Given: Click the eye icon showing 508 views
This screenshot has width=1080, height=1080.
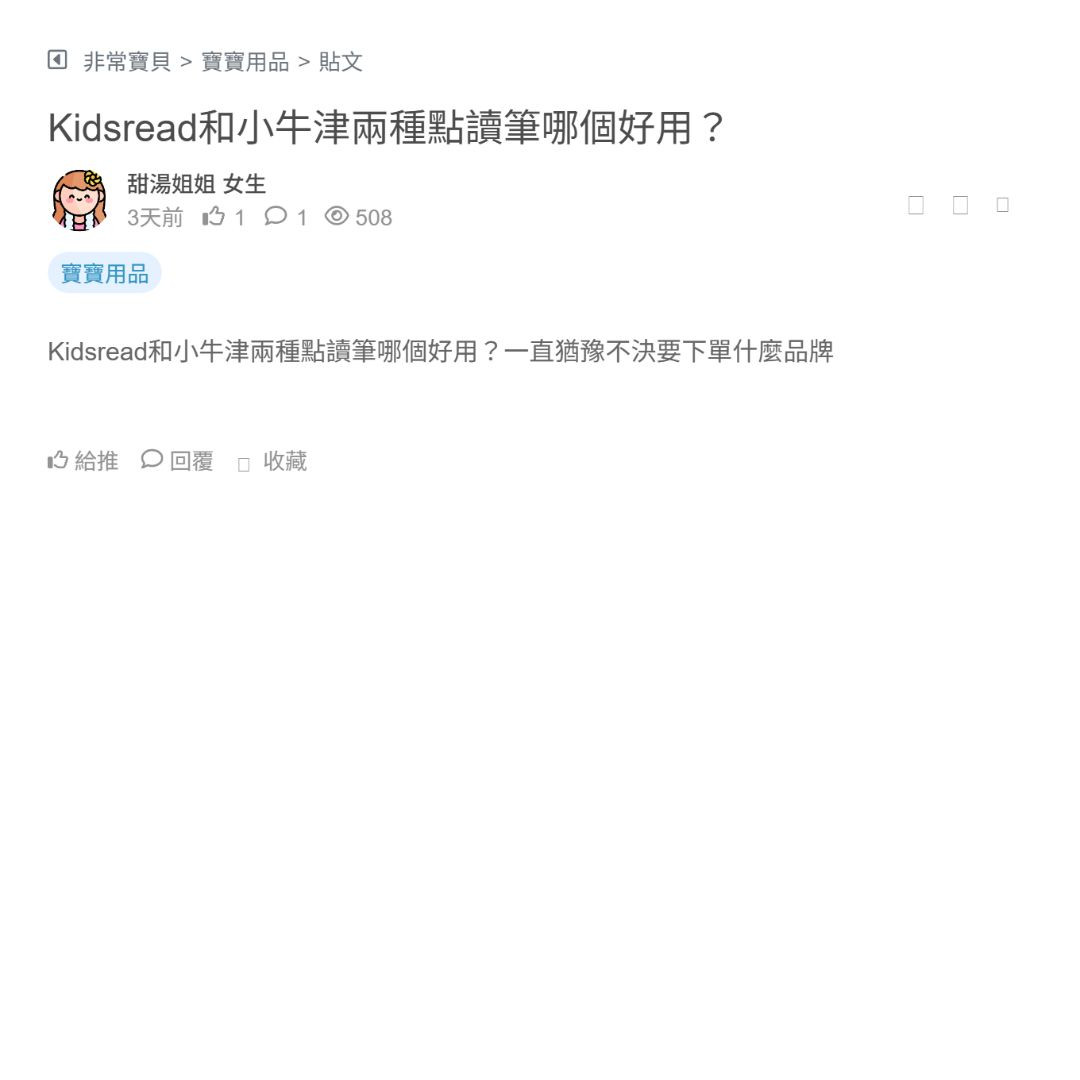Looking at the screenshot, I should coord(337,216).
